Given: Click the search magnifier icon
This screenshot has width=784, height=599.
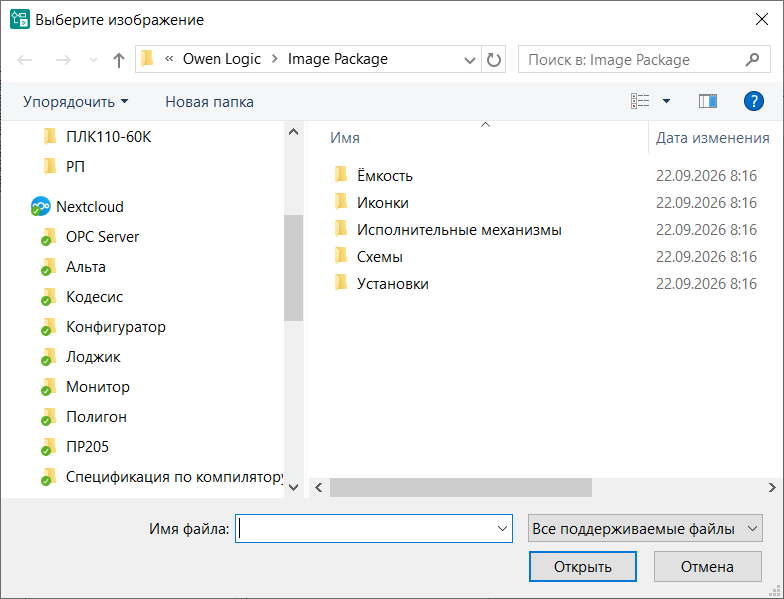Looking at the screenshot, I should (x=752, y=60).
